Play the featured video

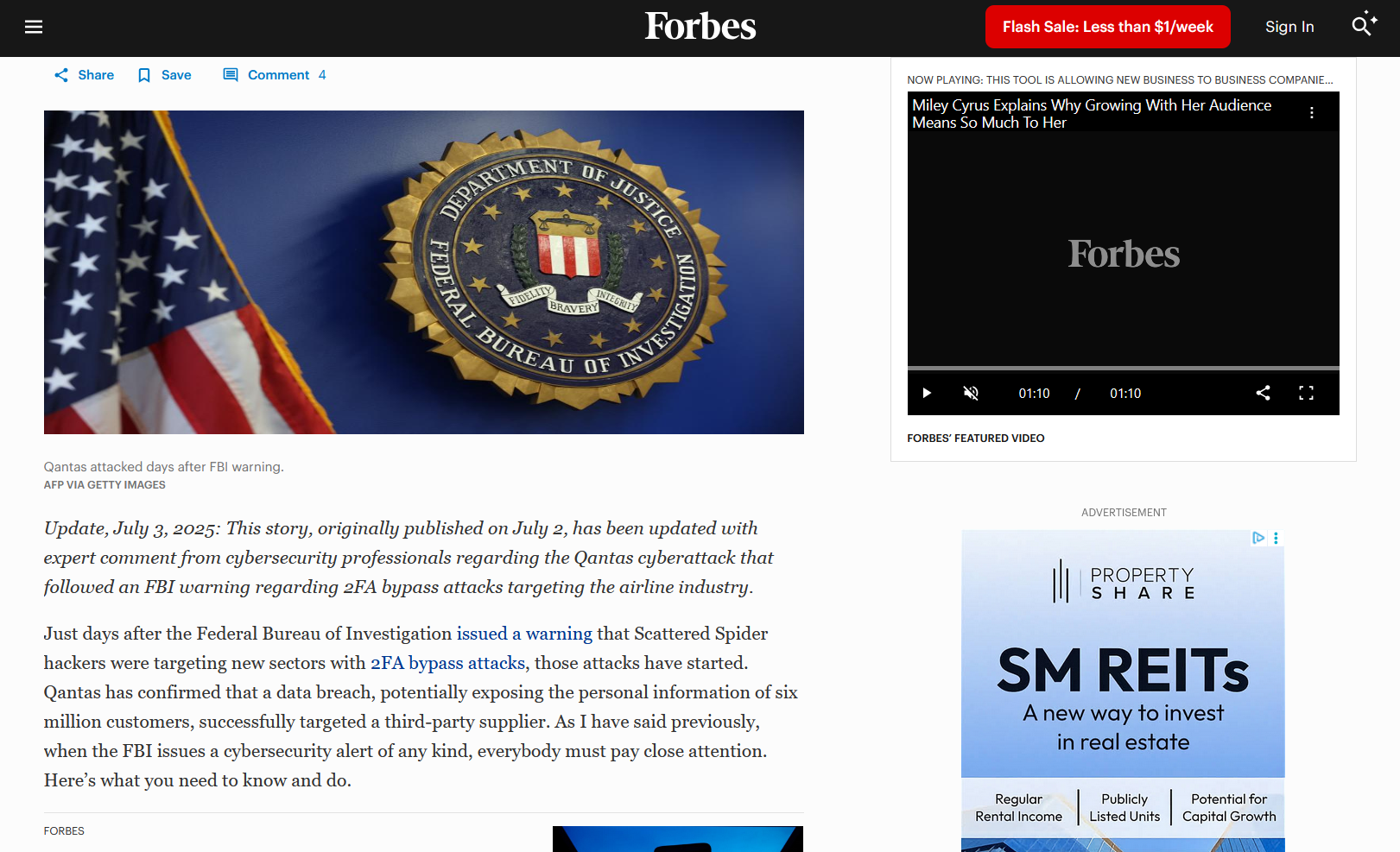tap(927, 394)
